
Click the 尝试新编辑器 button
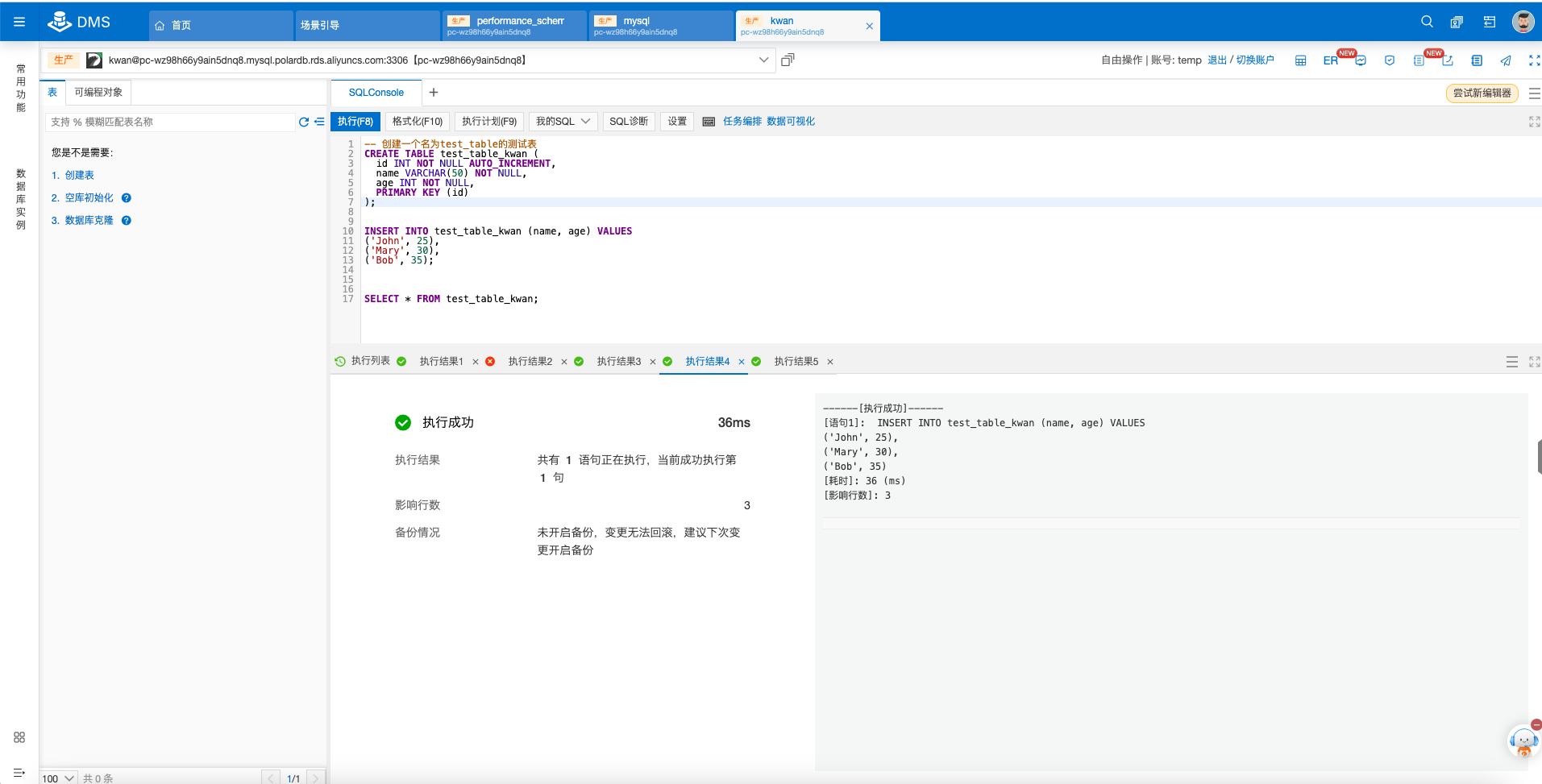point(1482,93)
